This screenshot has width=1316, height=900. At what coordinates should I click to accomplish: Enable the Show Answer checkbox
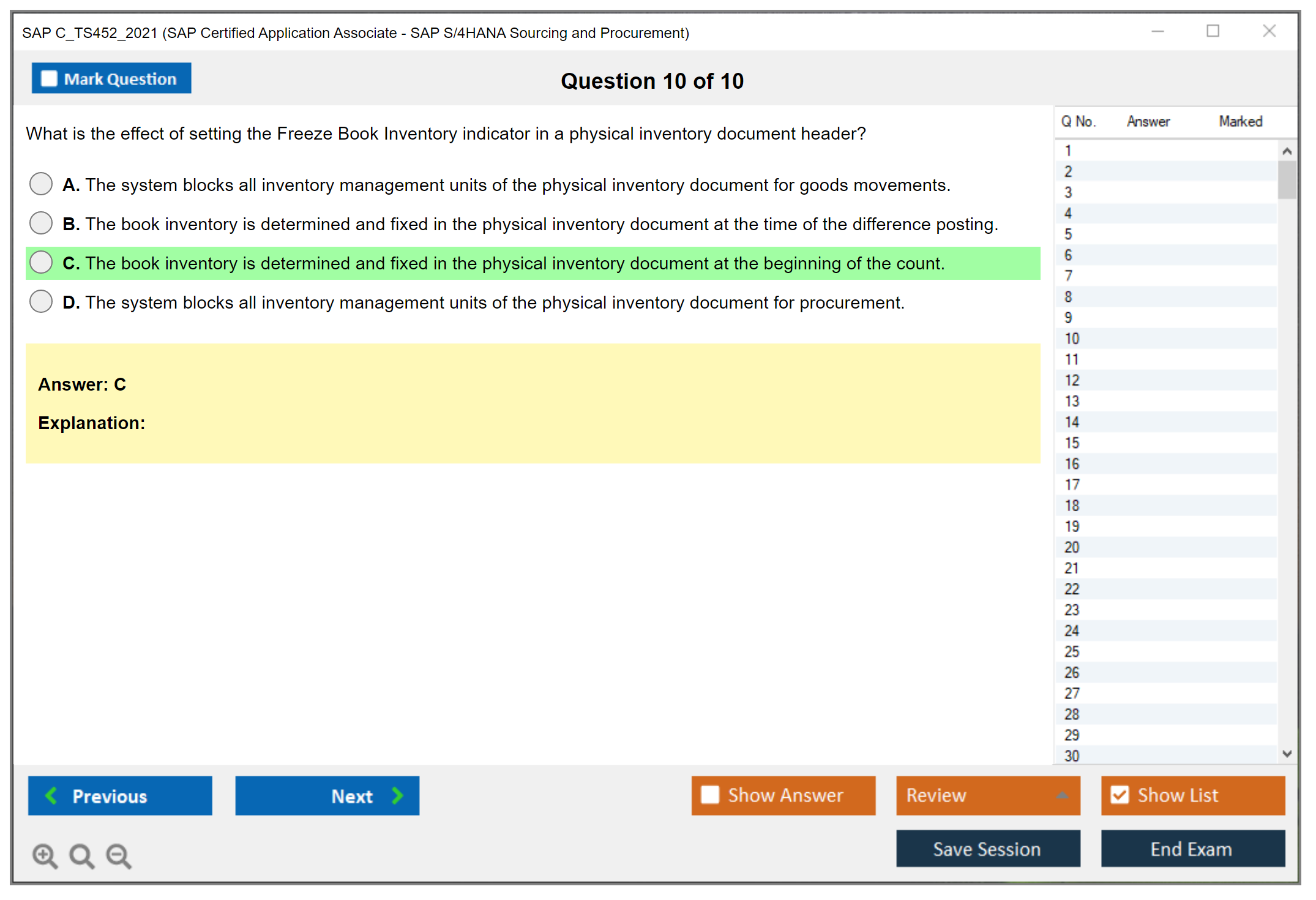[x=710, y=795]
